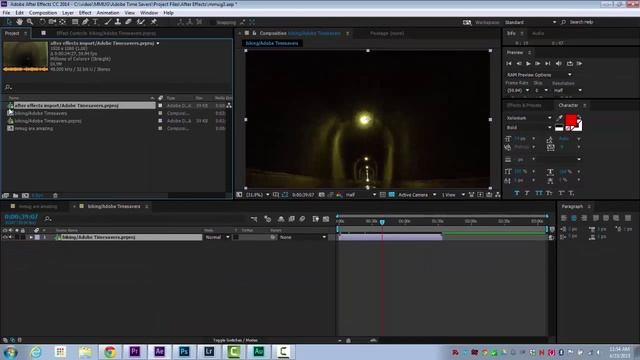Select the Pan Behind anchor point tool

click(x=62, y=22)
